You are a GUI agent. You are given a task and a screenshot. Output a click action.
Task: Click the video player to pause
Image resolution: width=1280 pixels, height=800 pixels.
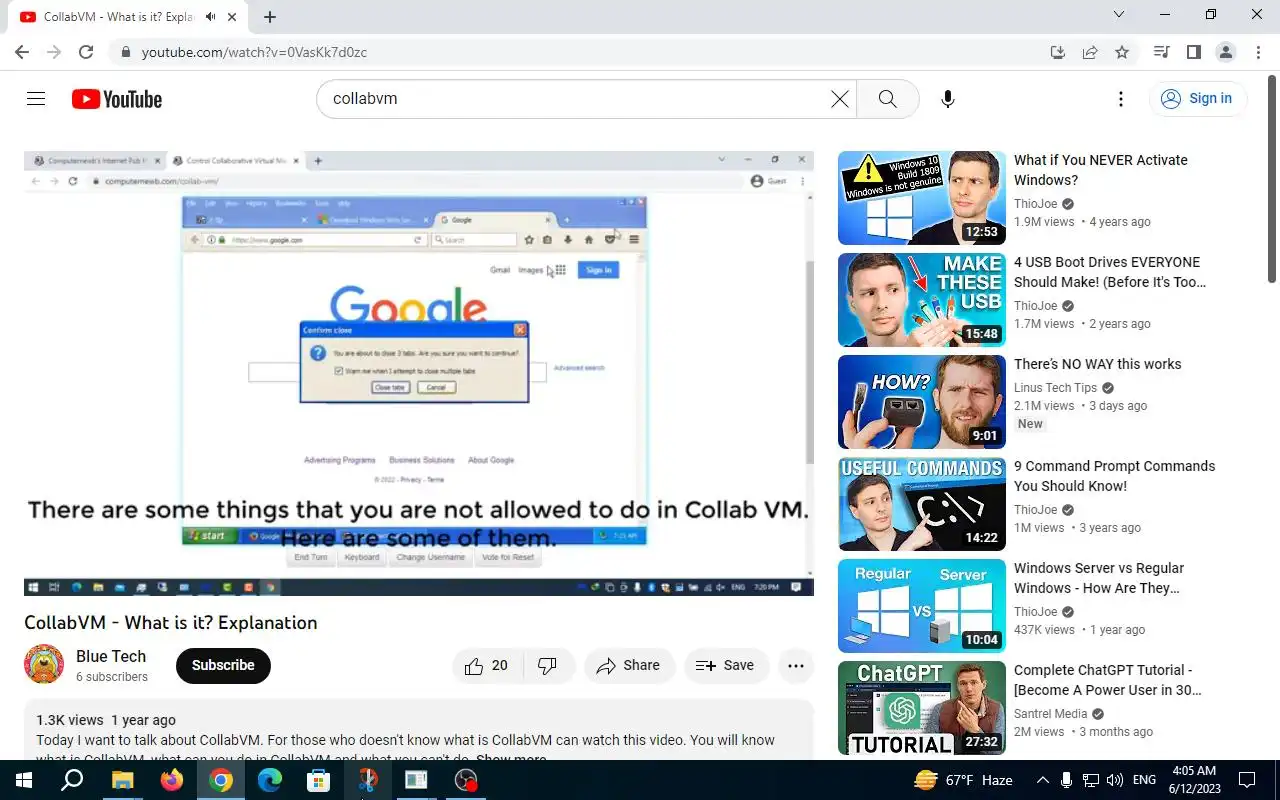pos(419,373)
